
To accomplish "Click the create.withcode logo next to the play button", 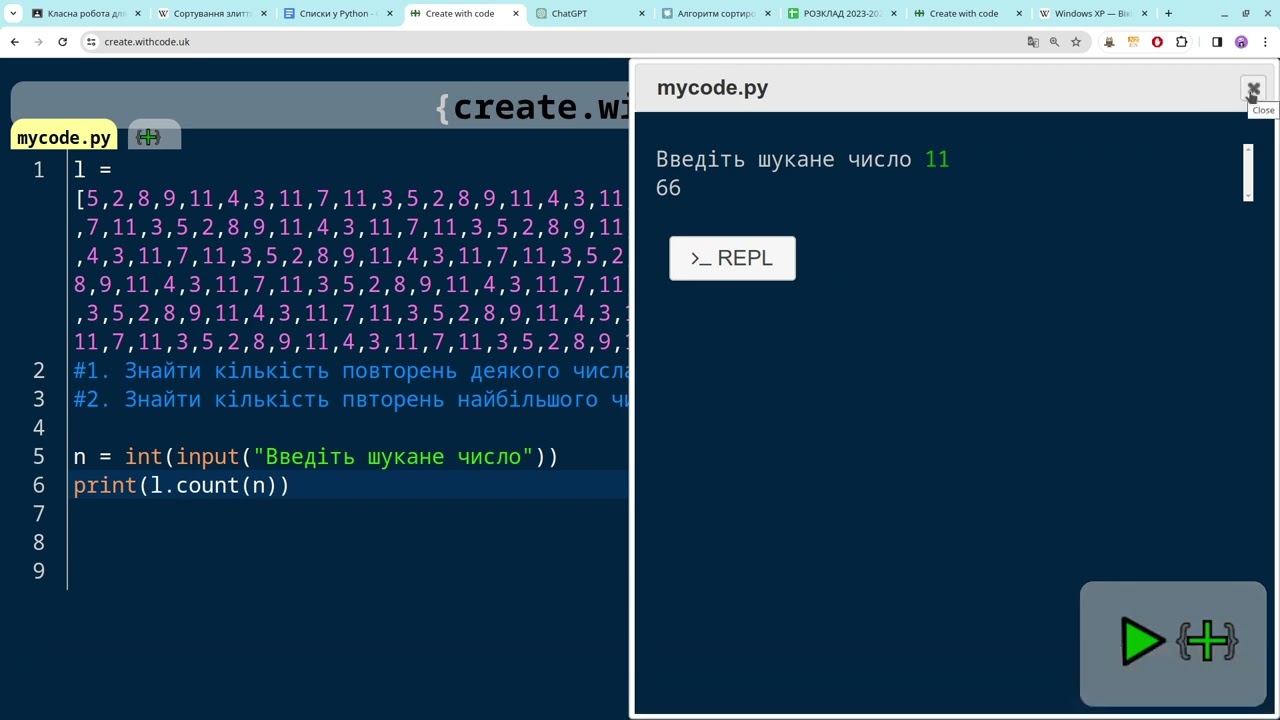I will click(1208, 641).
